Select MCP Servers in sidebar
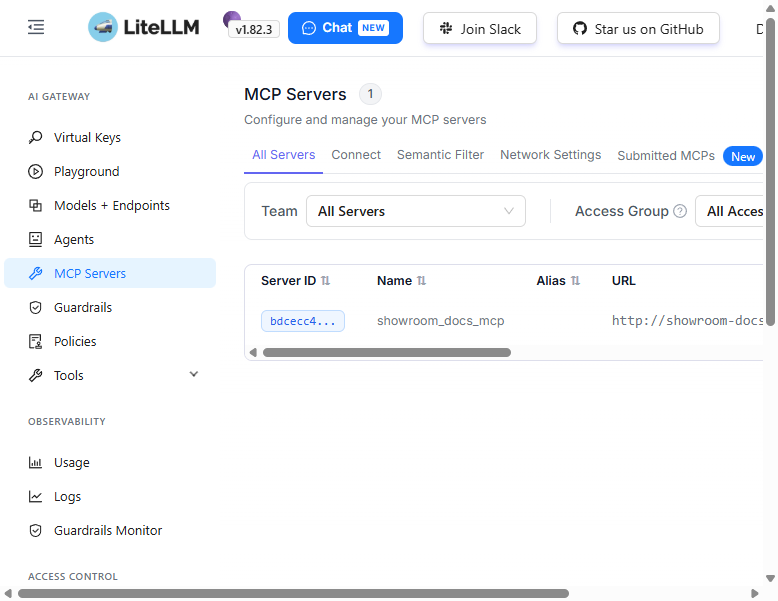Image resolution: width=778 pixels, height=601 pixels. [x=110, y=273]
